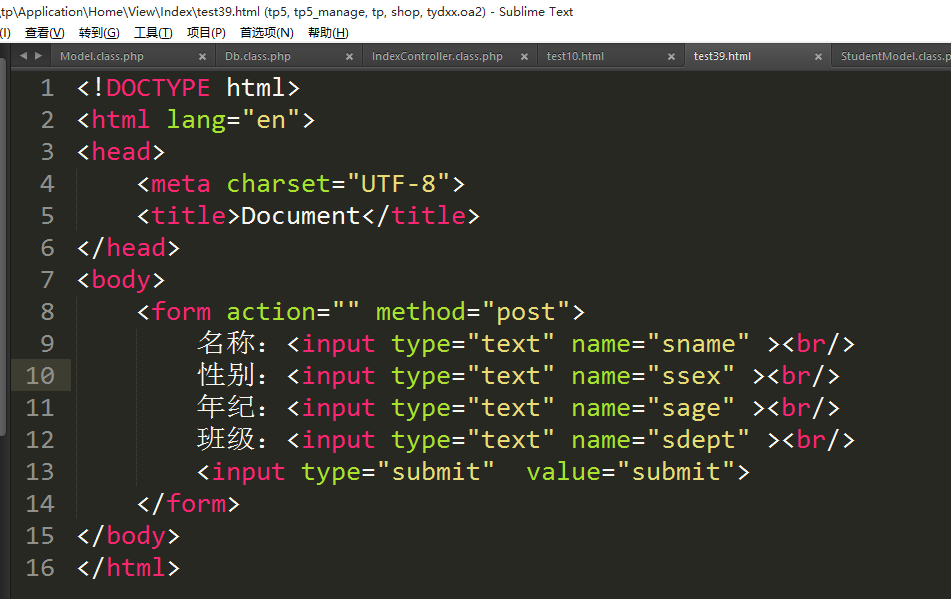Close the test10.html tab
The width and height of the screenshot is (951, 599).
pyautogui.click(x=671, y=56)
